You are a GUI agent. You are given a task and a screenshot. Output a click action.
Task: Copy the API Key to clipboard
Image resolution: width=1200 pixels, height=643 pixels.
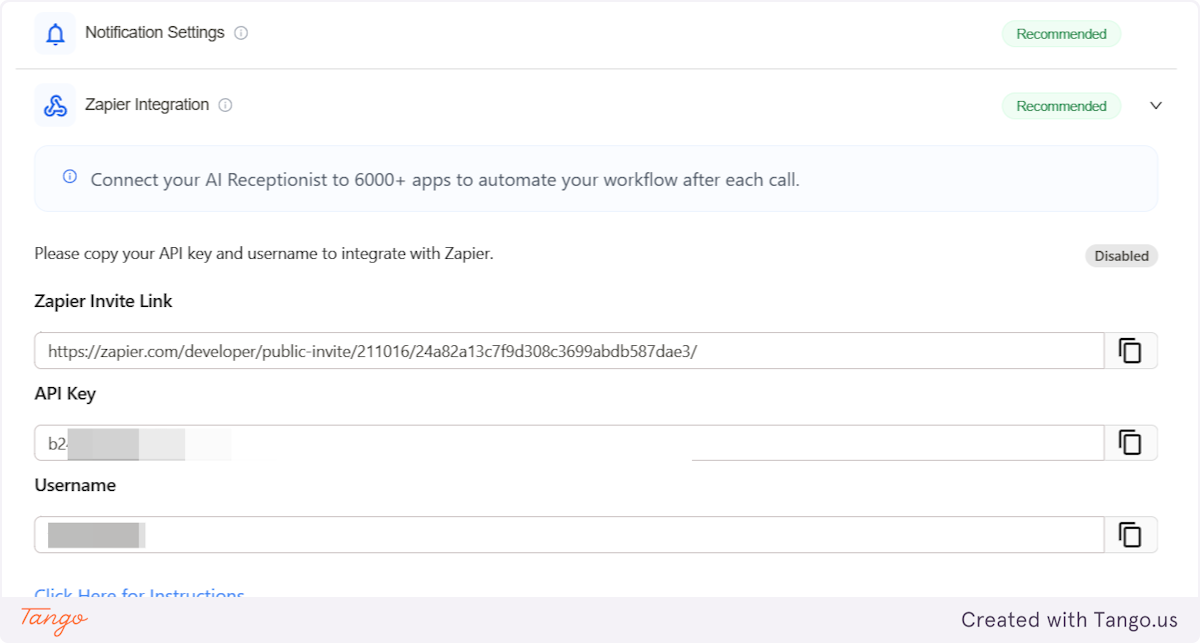1130,443
